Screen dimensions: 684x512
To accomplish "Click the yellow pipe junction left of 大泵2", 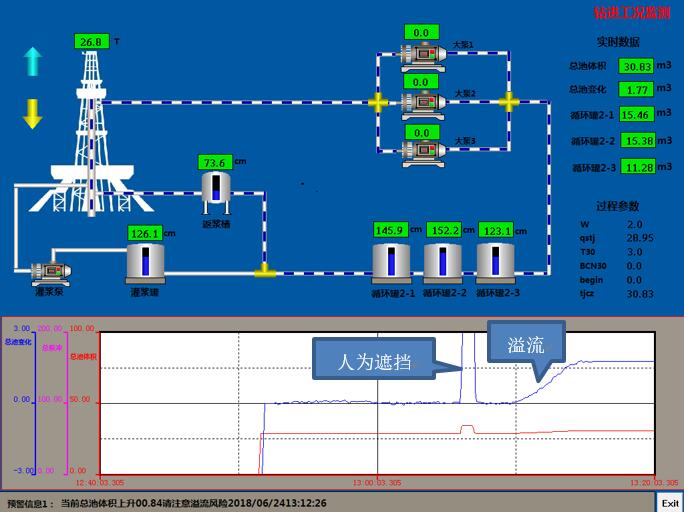I will (x=378, y=102).
